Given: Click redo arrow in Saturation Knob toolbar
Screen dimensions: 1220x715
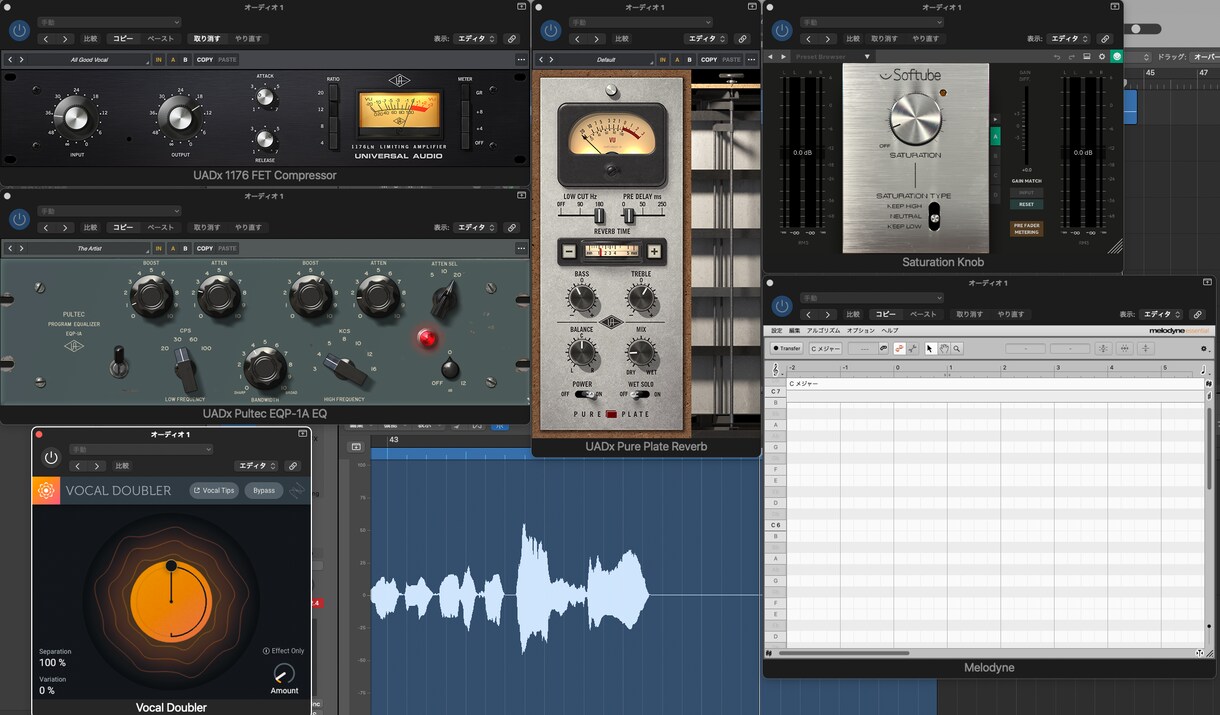Looking at the screenshot, I should (x=1071, y=56).
